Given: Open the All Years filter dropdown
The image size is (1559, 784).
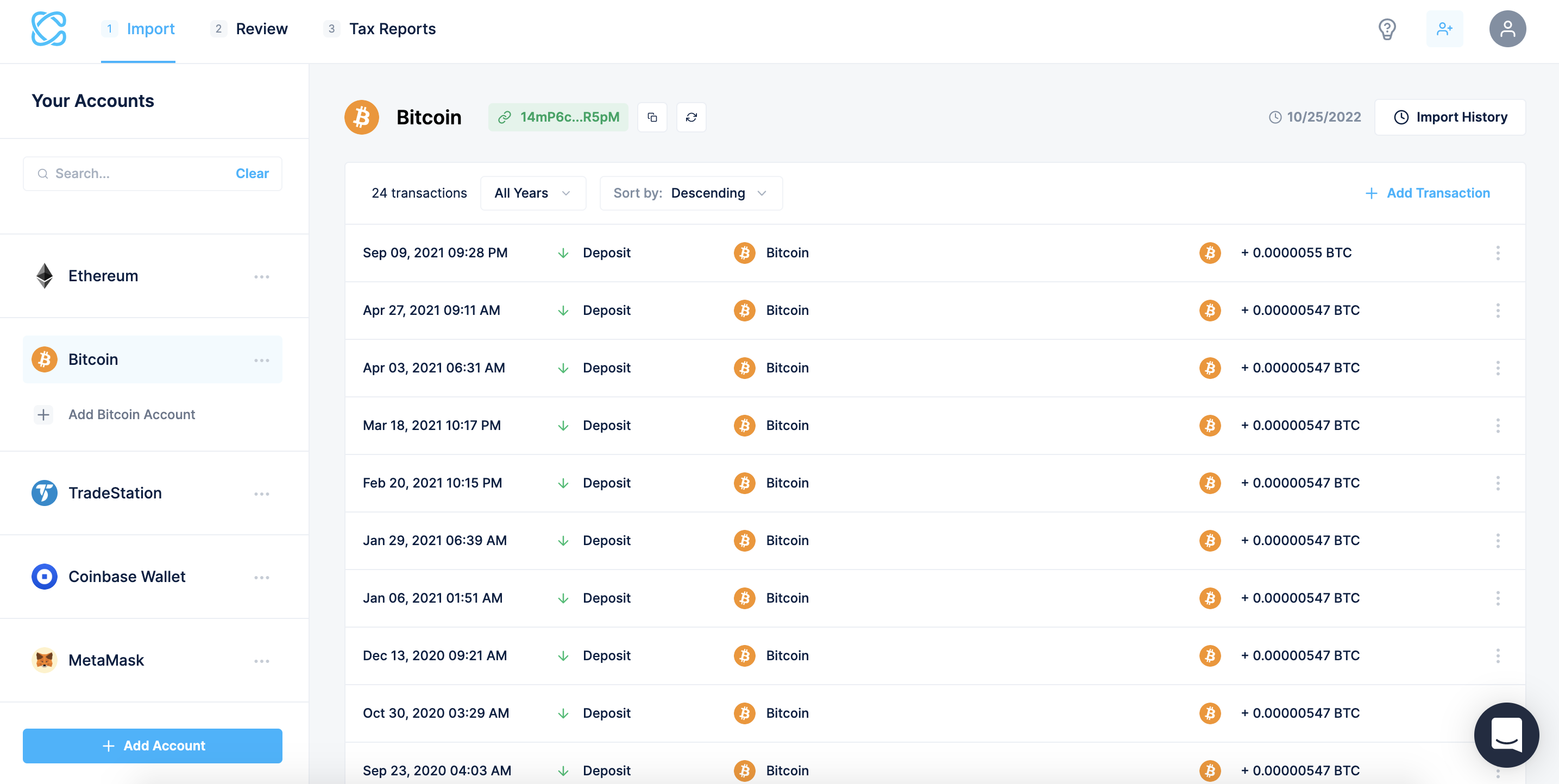Looking at the screenshot, I should (532, 193).
